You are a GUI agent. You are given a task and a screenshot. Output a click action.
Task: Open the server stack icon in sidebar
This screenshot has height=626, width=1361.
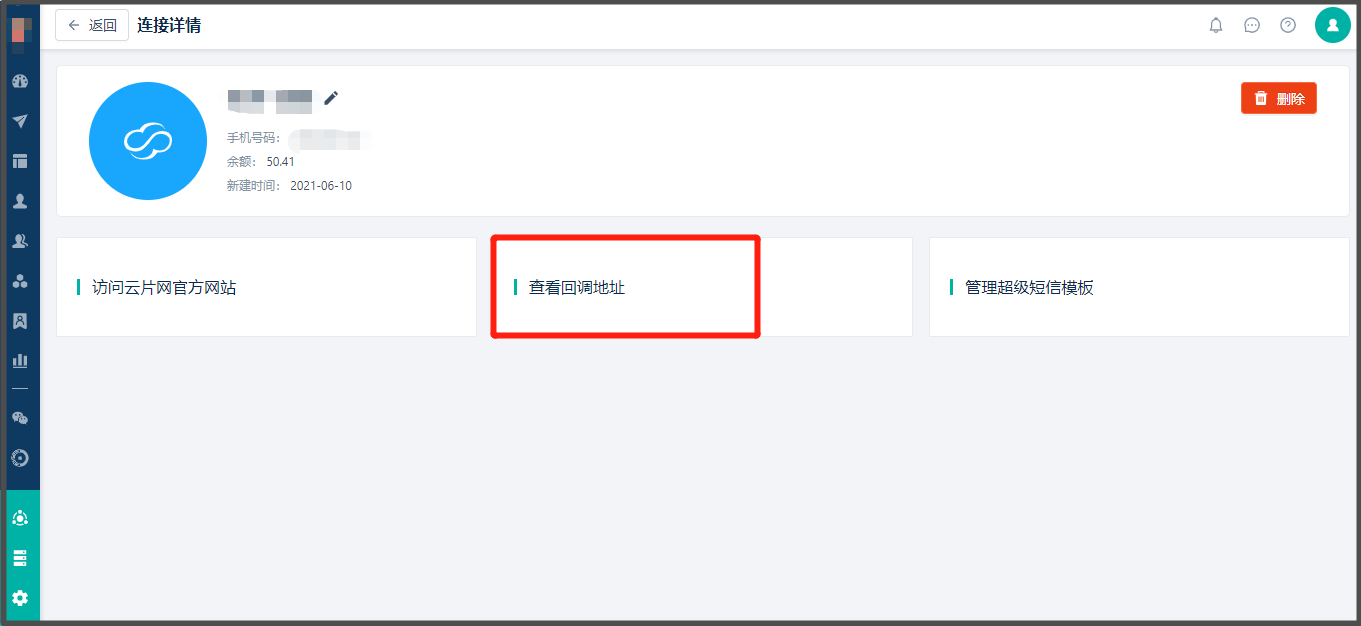click(20, 558)
